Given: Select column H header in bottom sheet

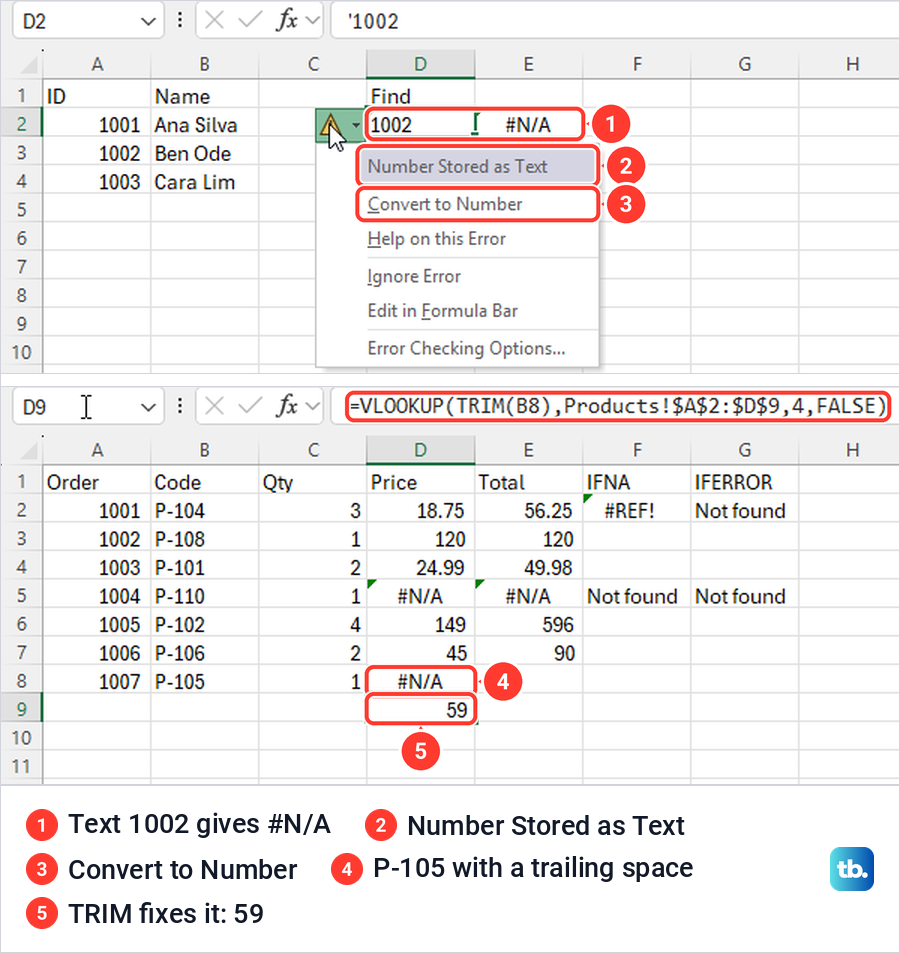Looking at the screenshot, I should 852,450.
